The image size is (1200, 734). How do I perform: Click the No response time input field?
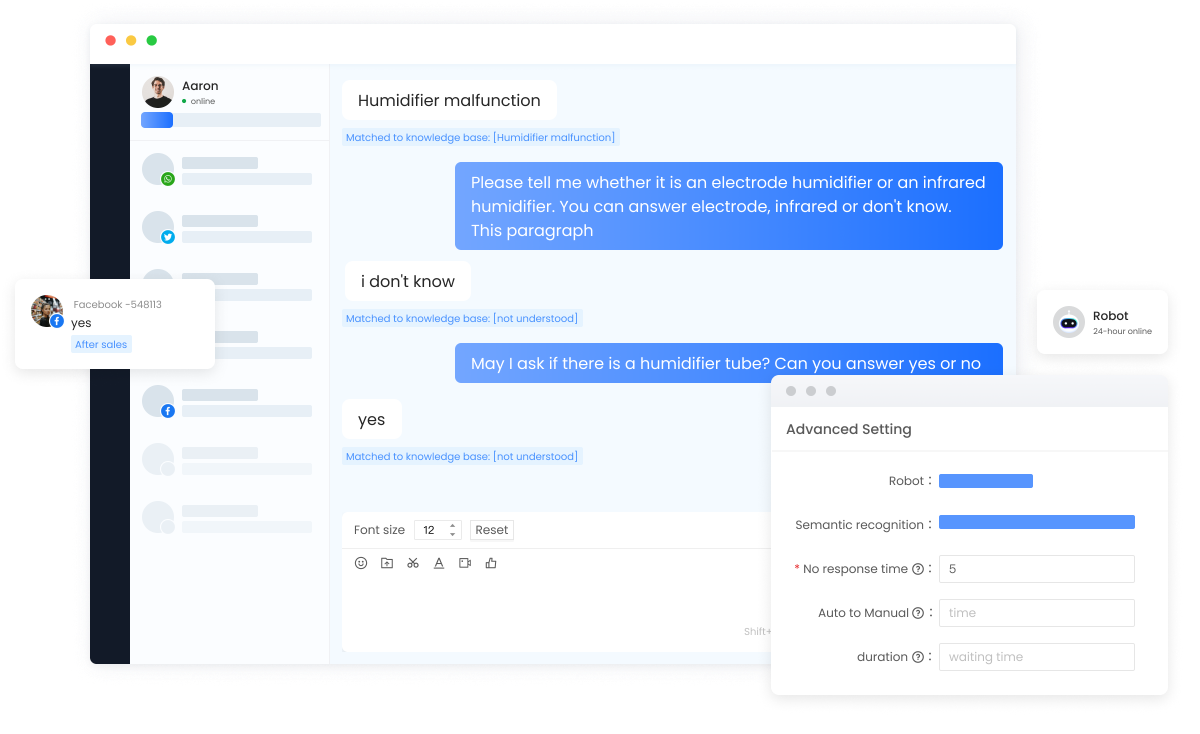click(1036, 569)
